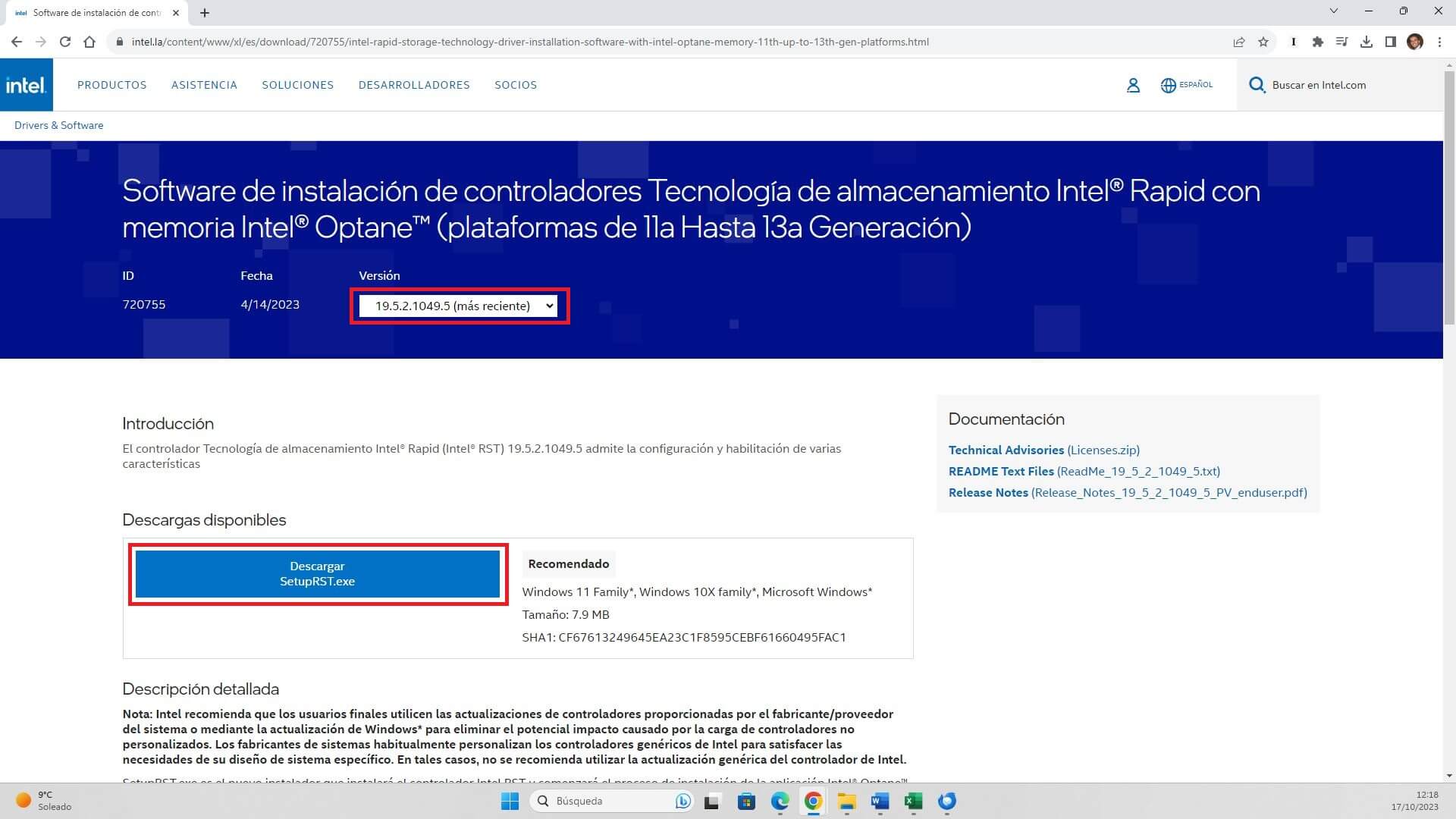Click the date 4/14/2023
1456x819 pixels.
click(x=270, y=304)
